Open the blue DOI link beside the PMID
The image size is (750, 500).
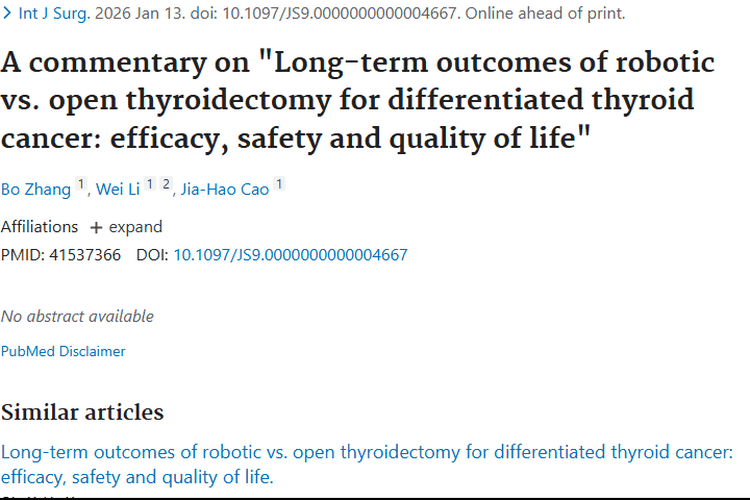[290, 255]
